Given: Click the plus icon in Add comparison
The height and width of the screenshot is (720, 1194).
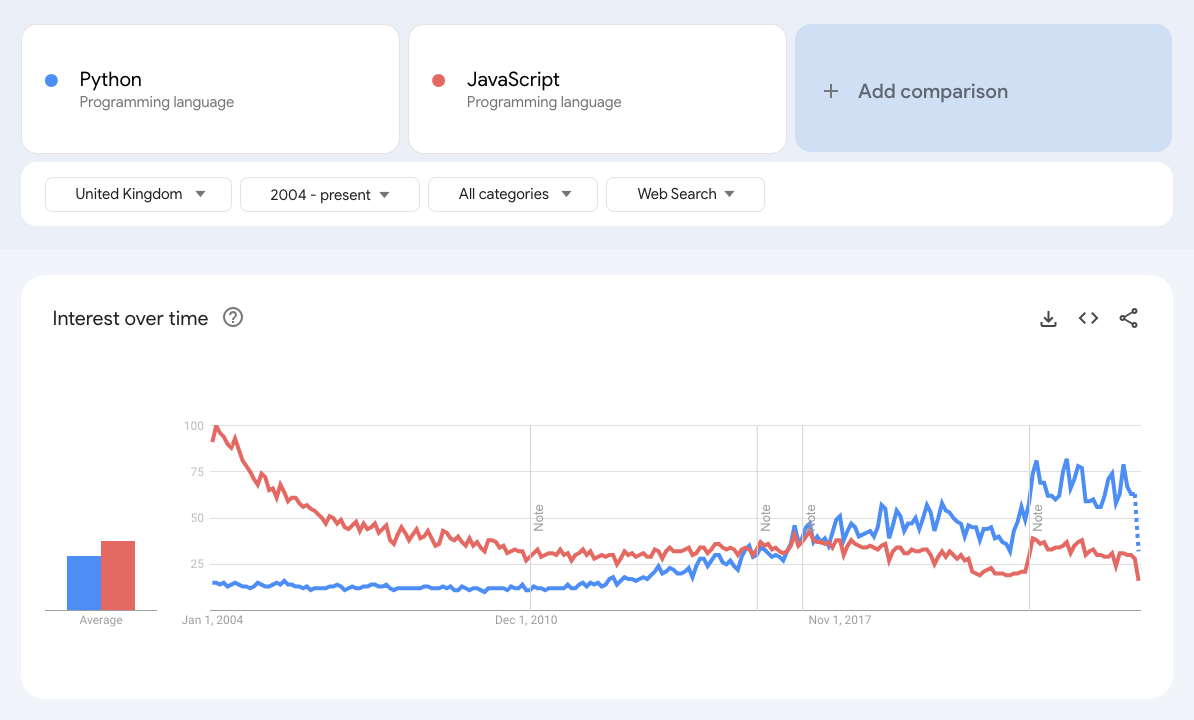Looking at the screenshot, I should (x=830, y=91).
